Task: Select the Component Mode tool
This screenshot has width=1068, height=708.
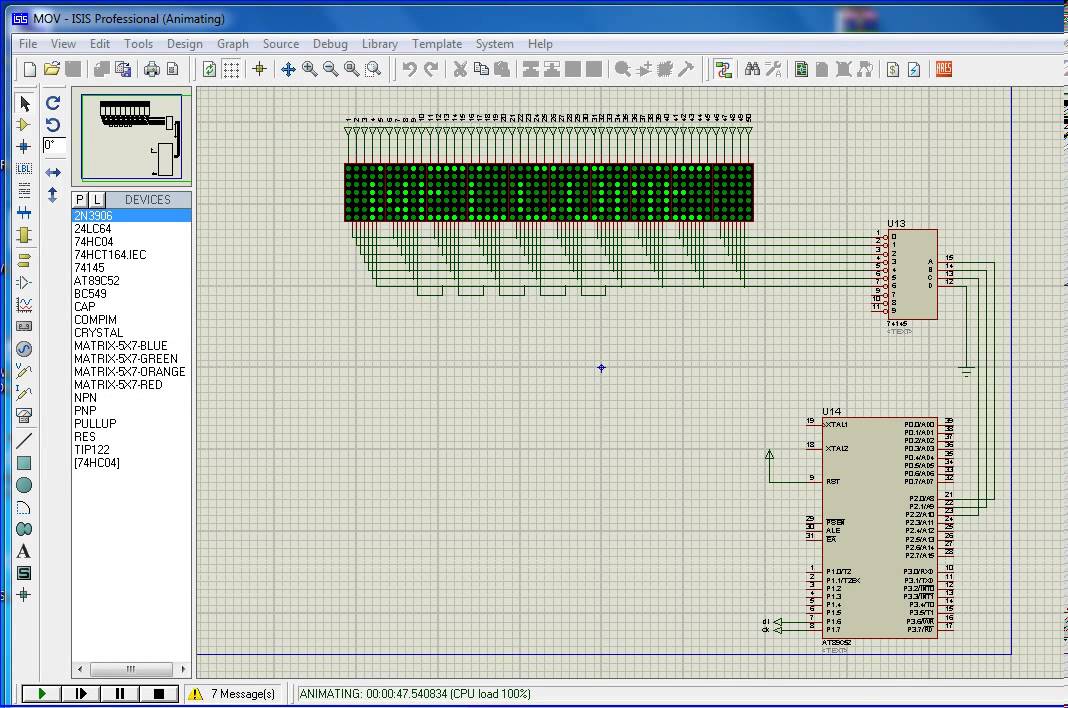Action: click(24, 125)
